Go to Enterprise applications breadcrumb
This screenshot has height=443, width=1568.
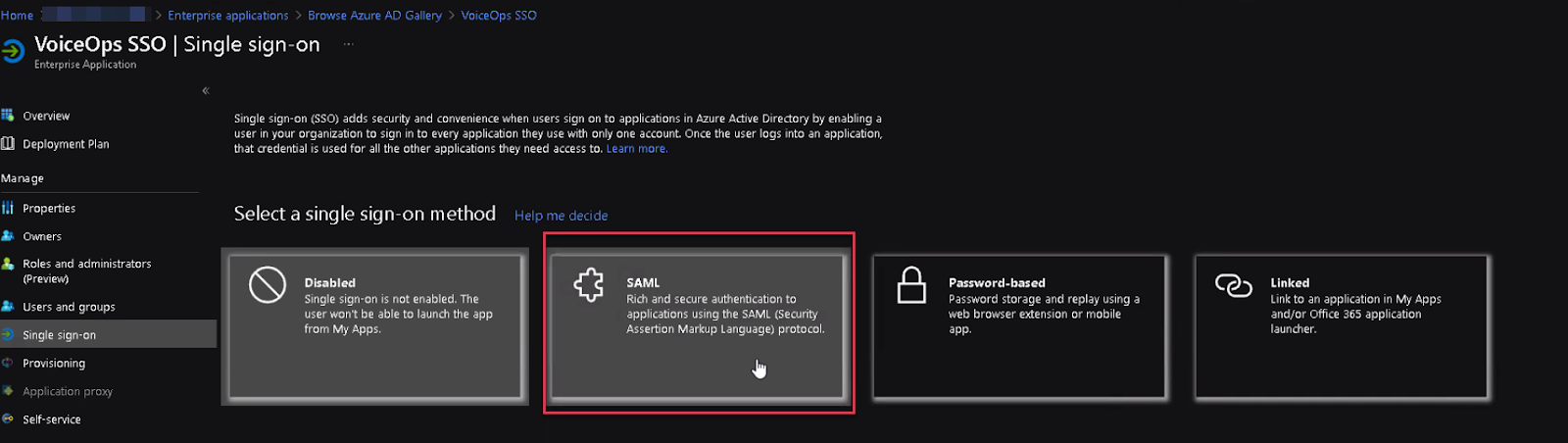[x=228, y=16]
